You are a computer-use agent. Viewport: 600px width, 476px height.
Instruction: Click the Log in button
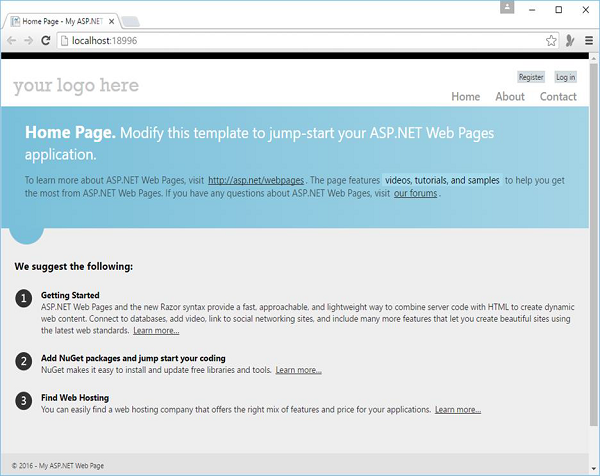click(565, 77)
